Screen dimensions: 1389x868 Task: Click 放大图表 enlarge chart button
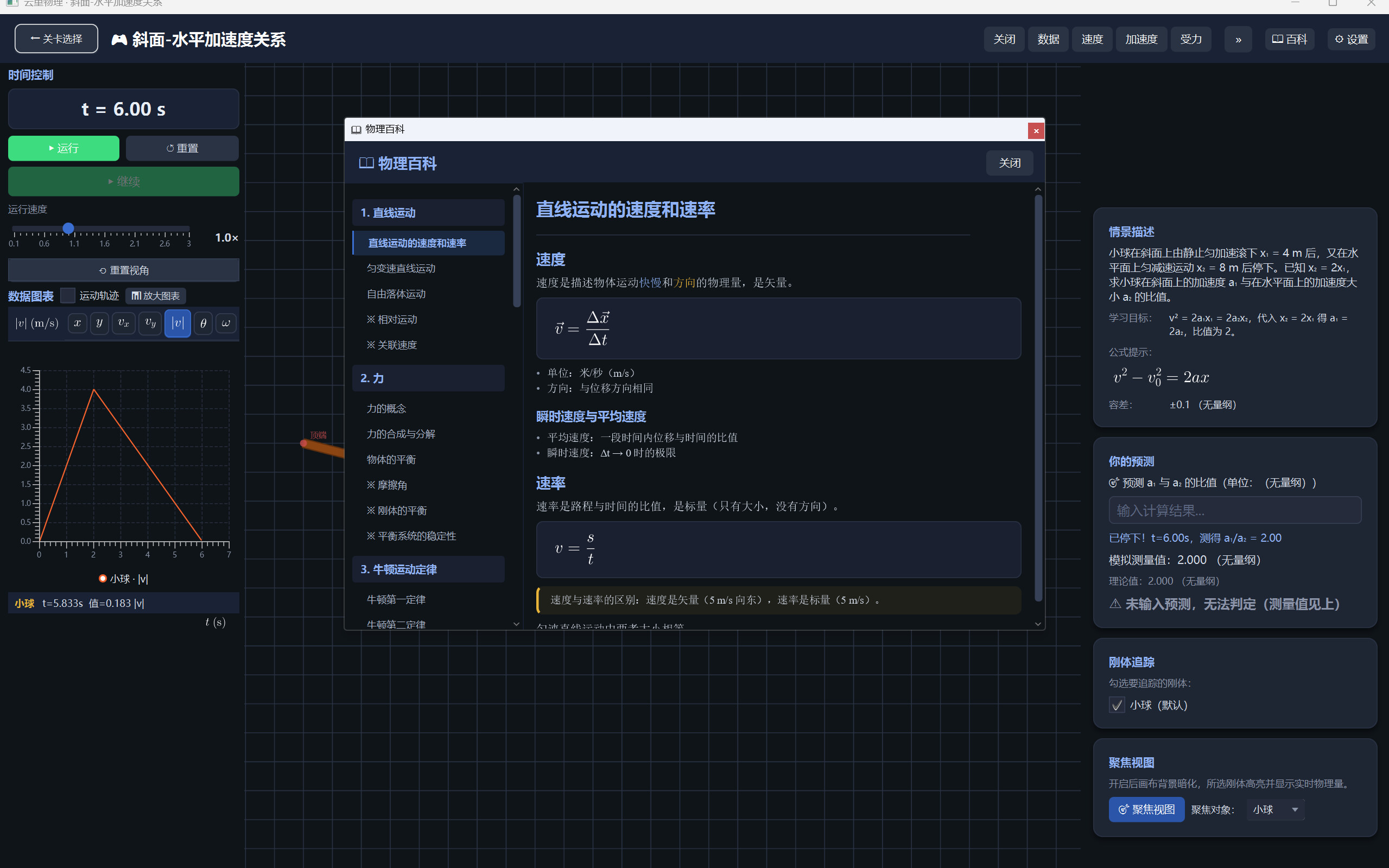(156, 296)
